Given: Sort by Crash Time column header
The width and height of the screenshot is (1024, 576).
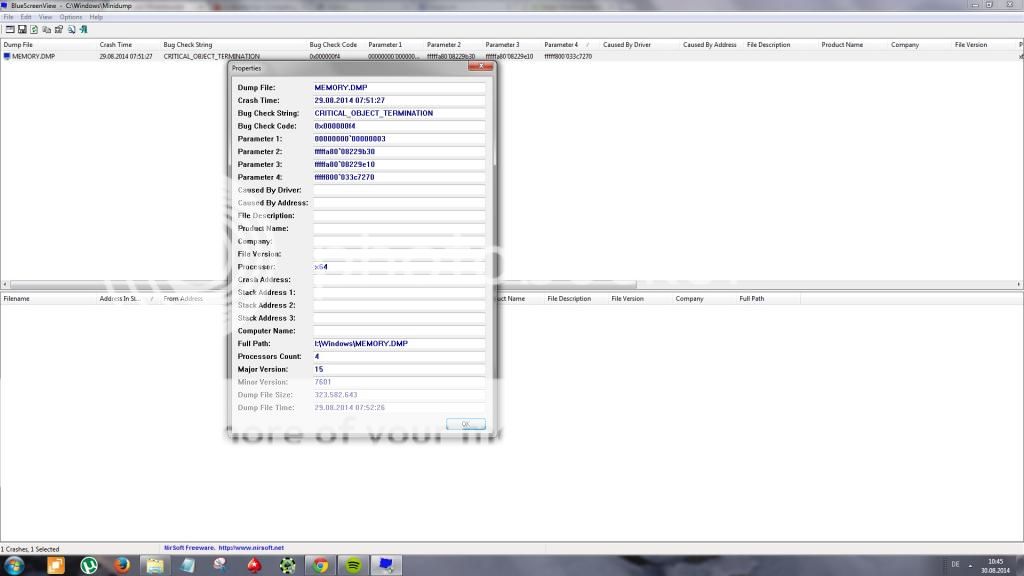Looking at the screenshot, I should tap(116, 45).
